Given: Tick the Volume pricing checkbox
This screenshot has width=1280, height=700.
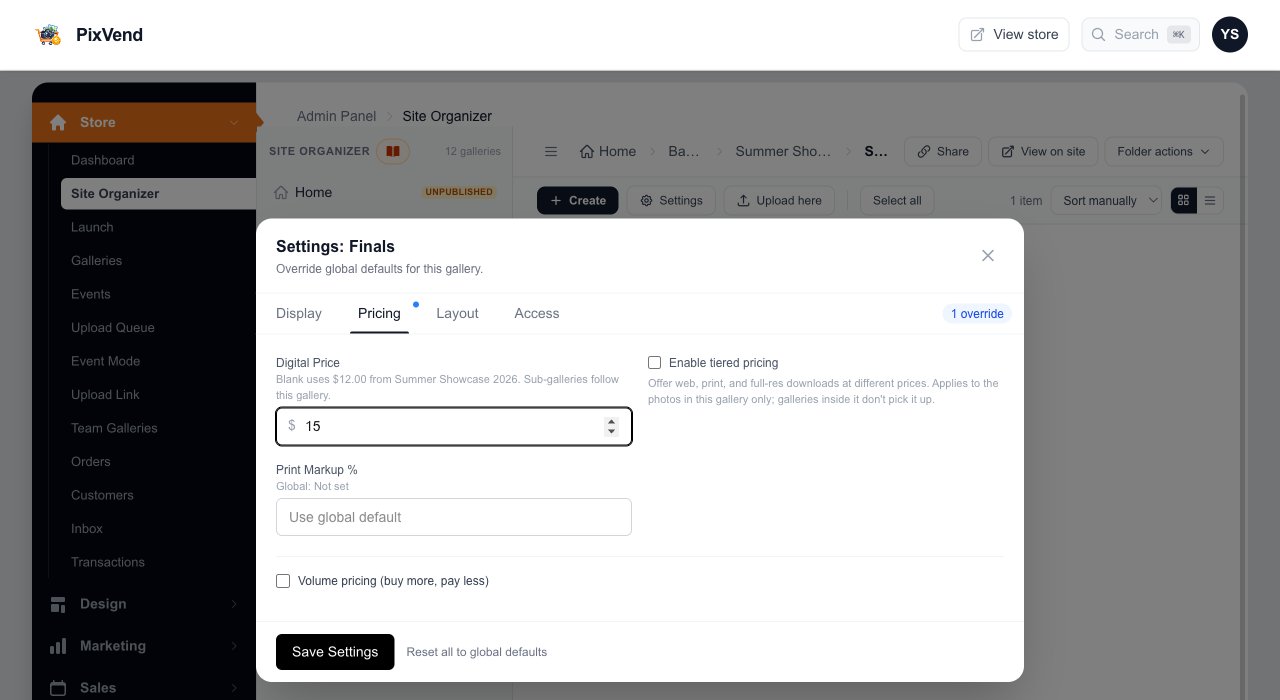Looking at the screenshot, I should click(x=283, y=581).
